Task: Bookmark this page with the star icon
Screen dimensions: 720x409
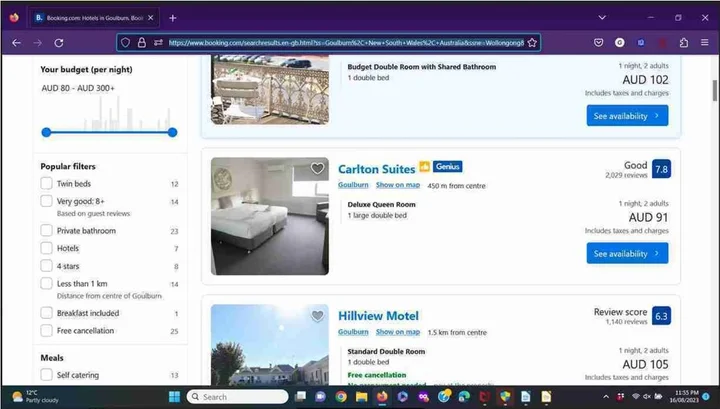Action: tap(532, 43)
